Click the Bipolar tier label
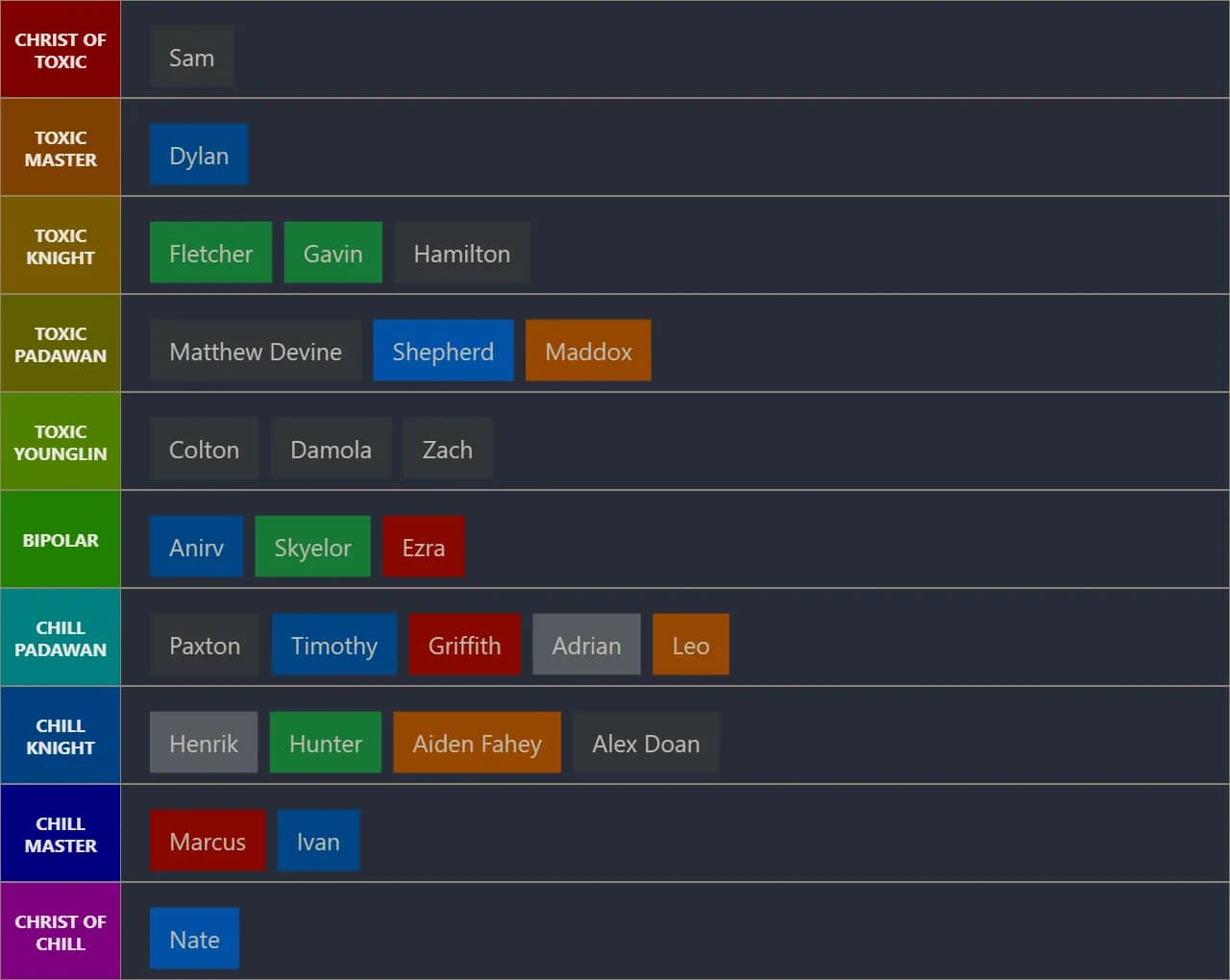The image size is (1230, 980). pos(61,540)
